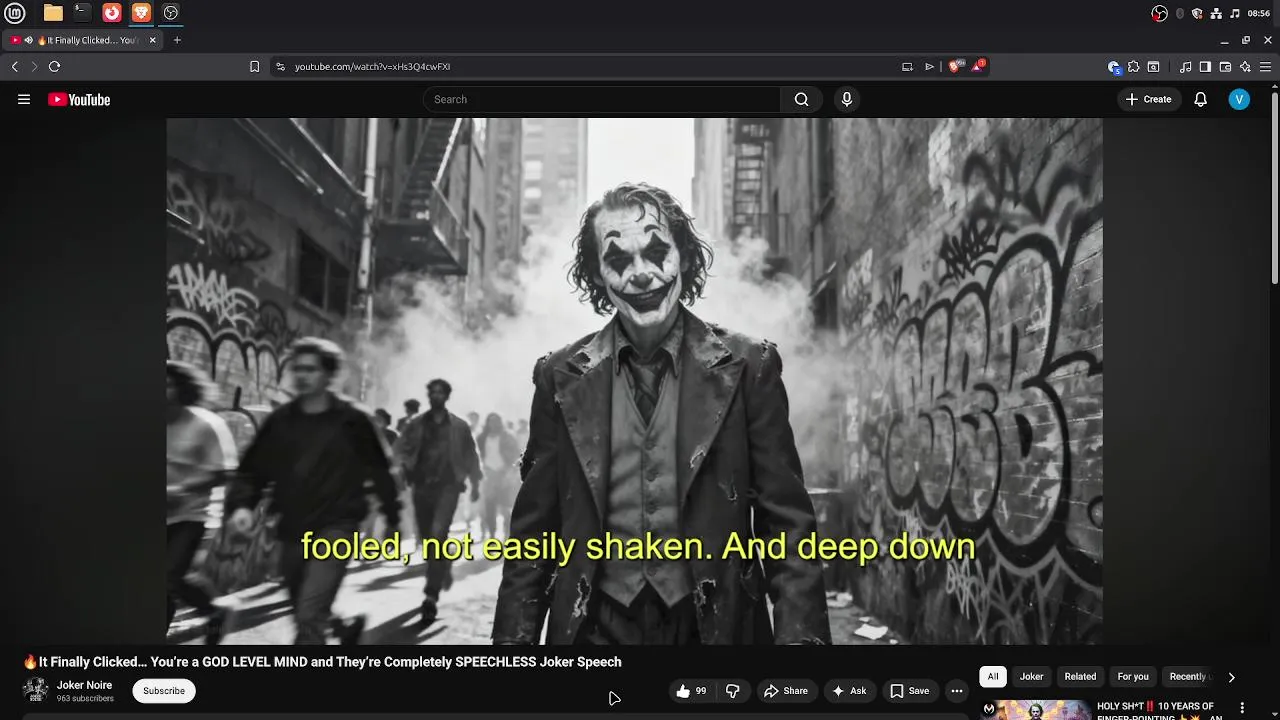Dislike the video with thumbs down

733,691
